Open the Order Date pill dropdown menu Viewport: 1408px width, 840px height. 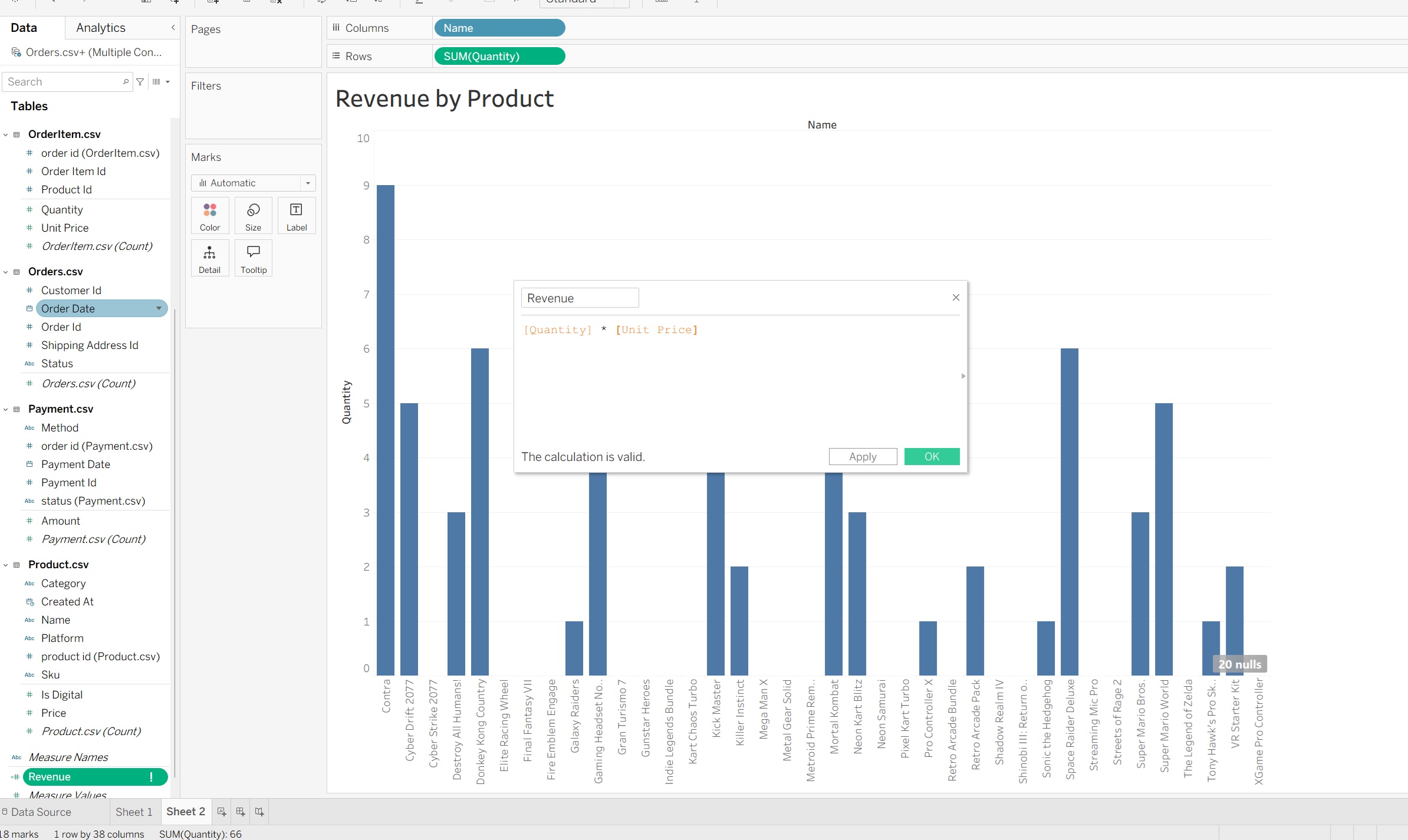(158, 308)
